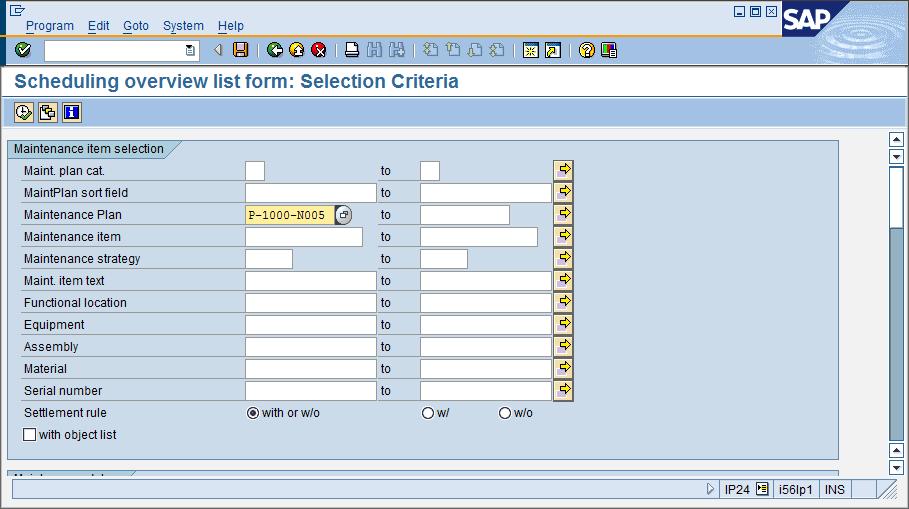The width and height of the screenshot is (909, 509).
Task: Click the top scroll up arrow
Action: 896,140
